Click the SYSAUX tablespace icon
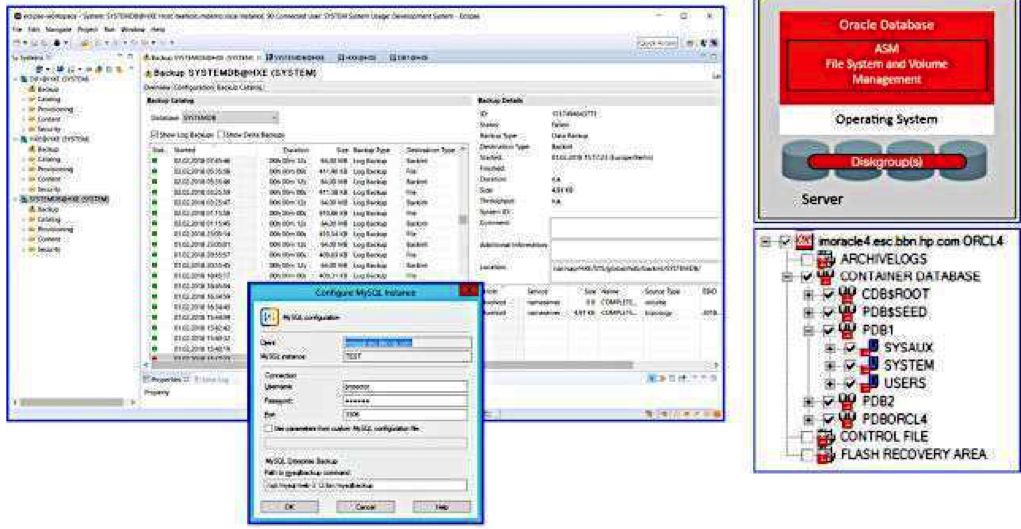Screen dimensions: 1021x529 [x=869, y=349]
